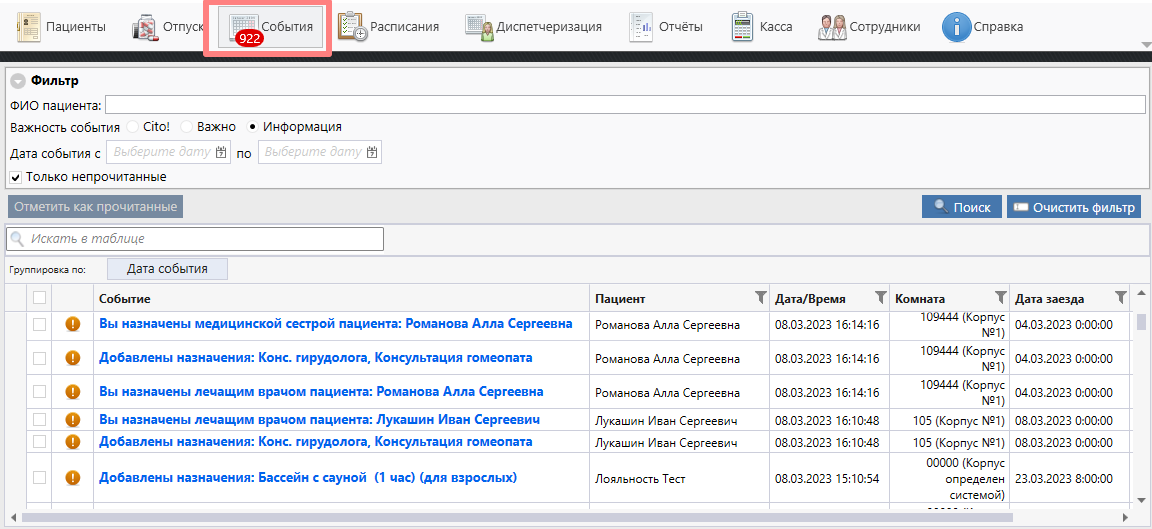
Task: Click the ФИО пациента input field
Action: (x=625, y=105)
